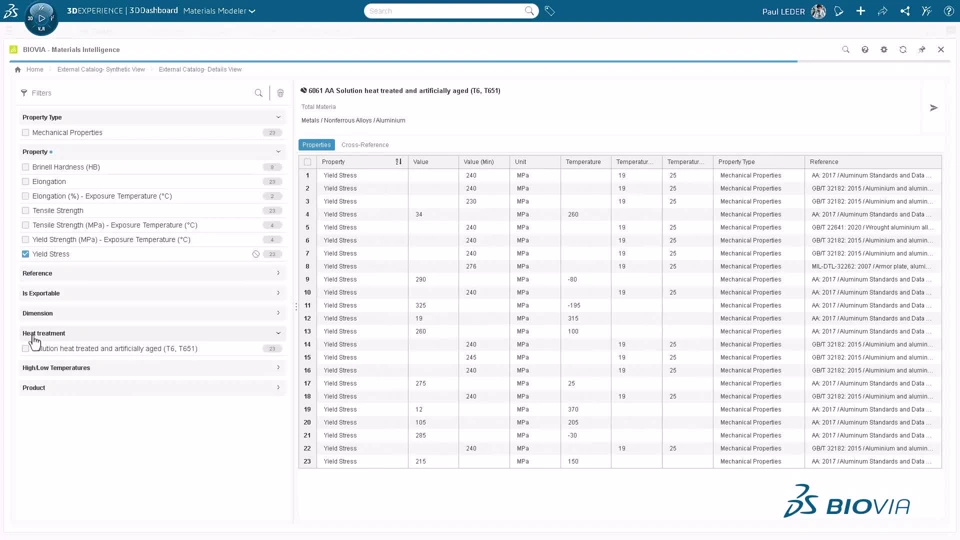Click the plus add icon in top bar
960x540 pixels.
(x=860, y=11)
